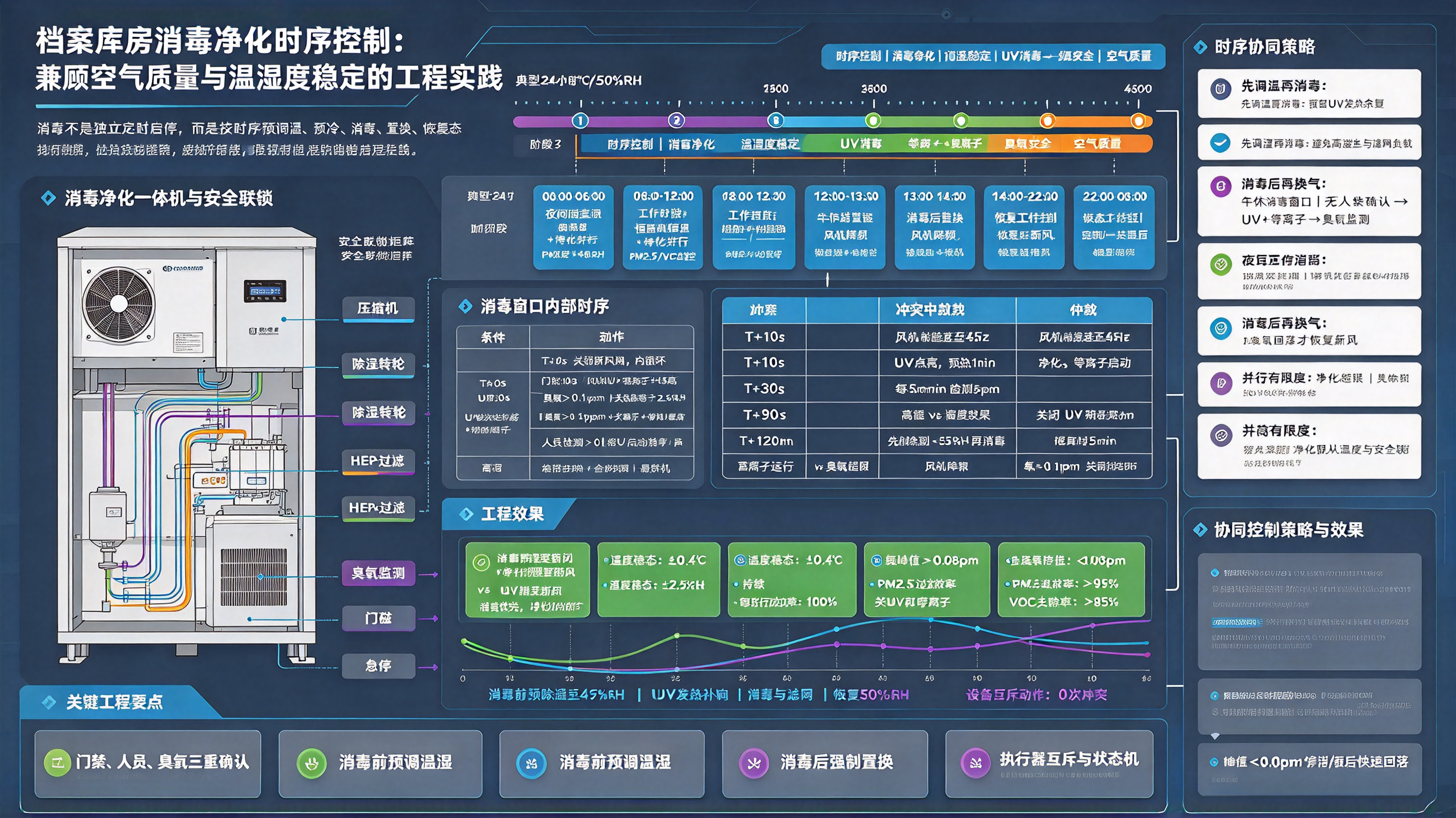The width and height of the screenshot is (1456, 818).
Task: Click the diamond icon beside 工程效果 header
Action: coord(466,514)
